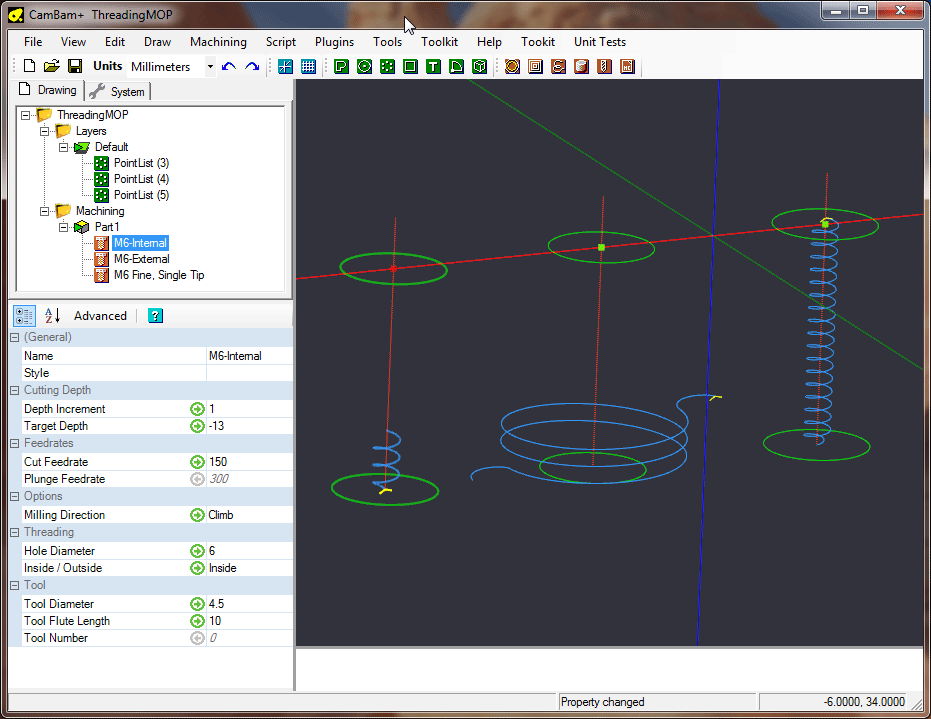The height and width of the screenshot is (719, 931).
Task: Click the Advanced properties button
Action: [100, 316]
